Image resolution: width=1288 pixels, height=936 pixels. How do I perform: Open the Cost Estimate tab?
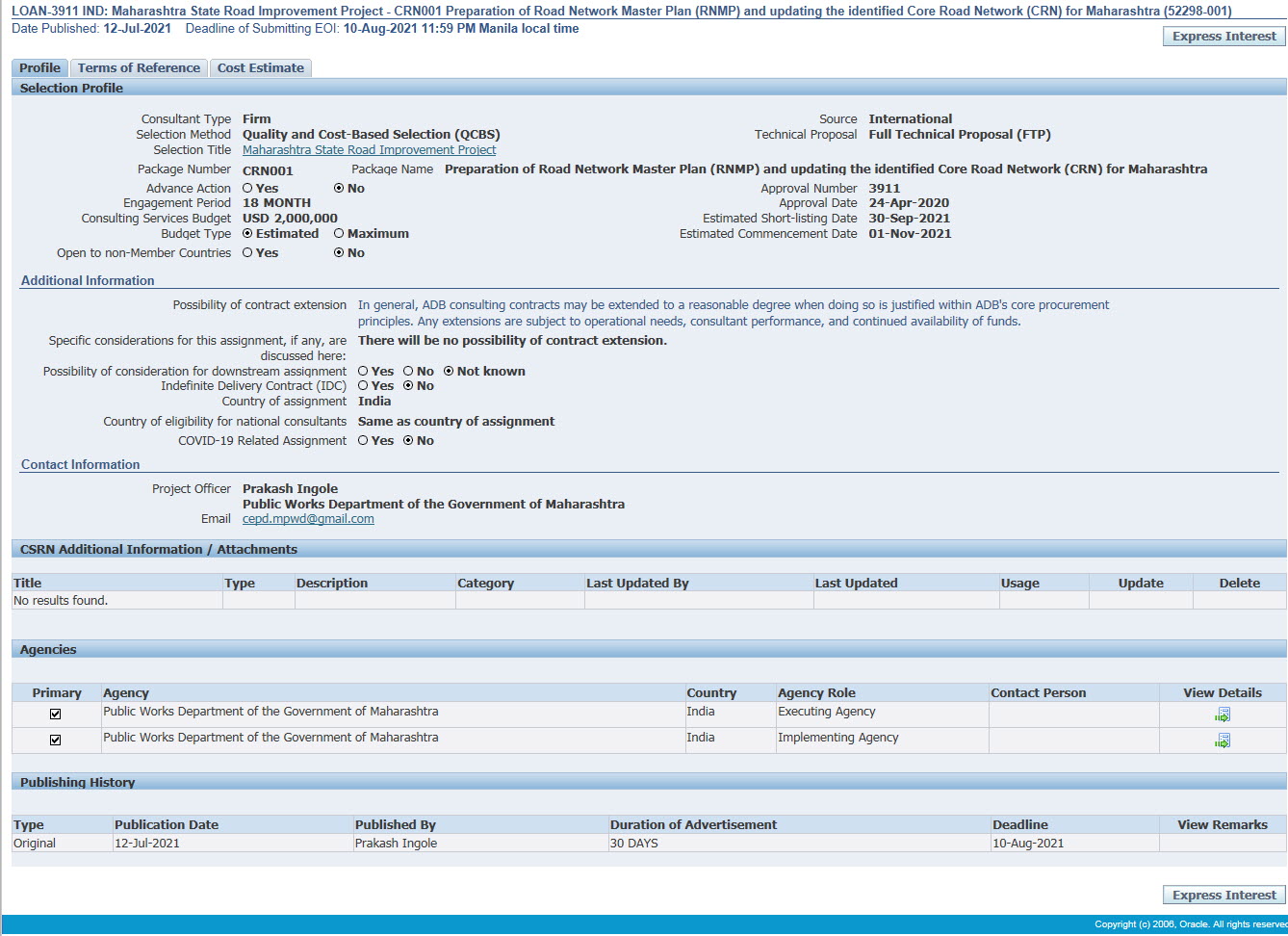point(261,68)
